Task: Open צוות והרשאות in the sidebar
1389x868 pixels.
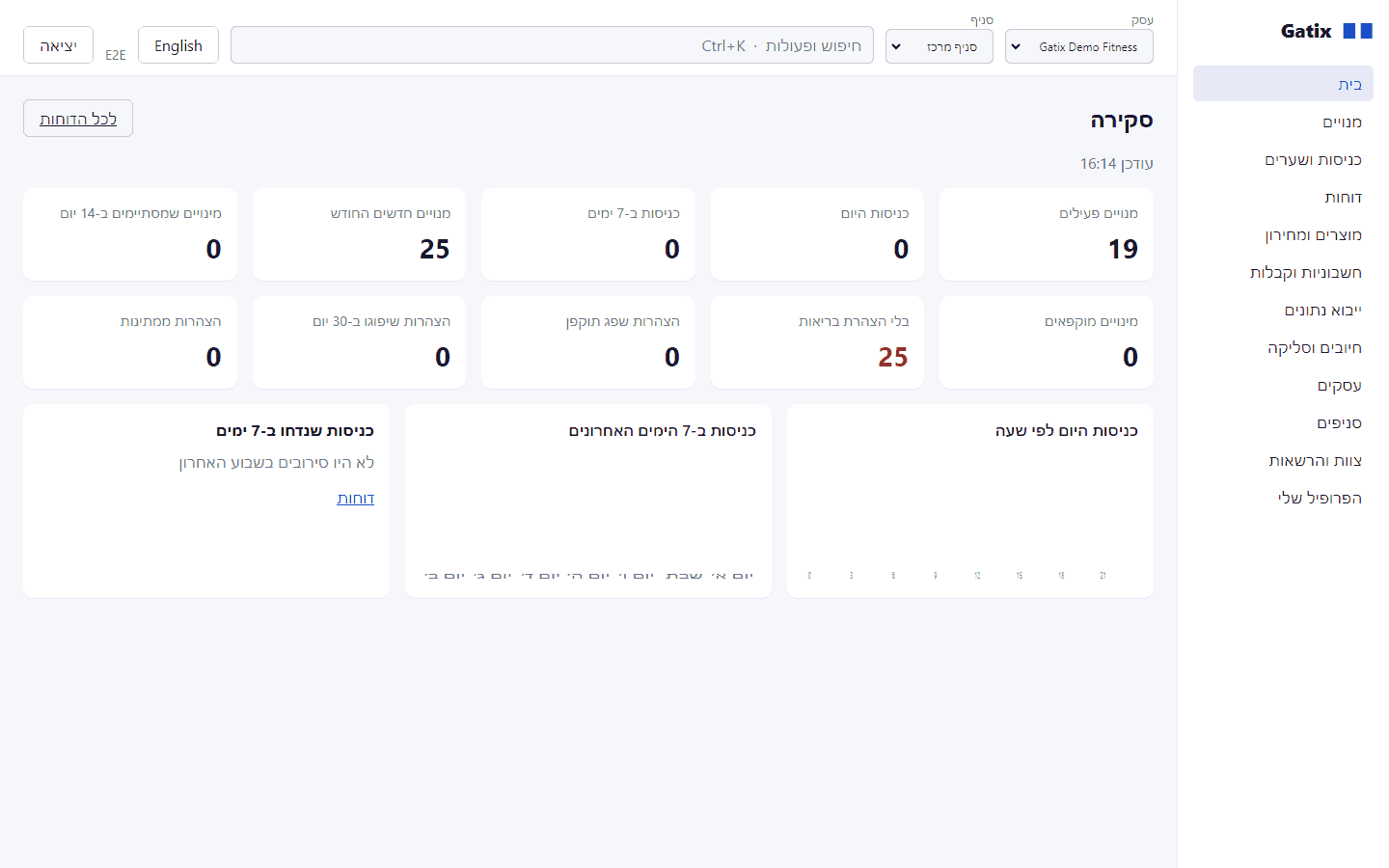Action: [x=1283, y=460]
